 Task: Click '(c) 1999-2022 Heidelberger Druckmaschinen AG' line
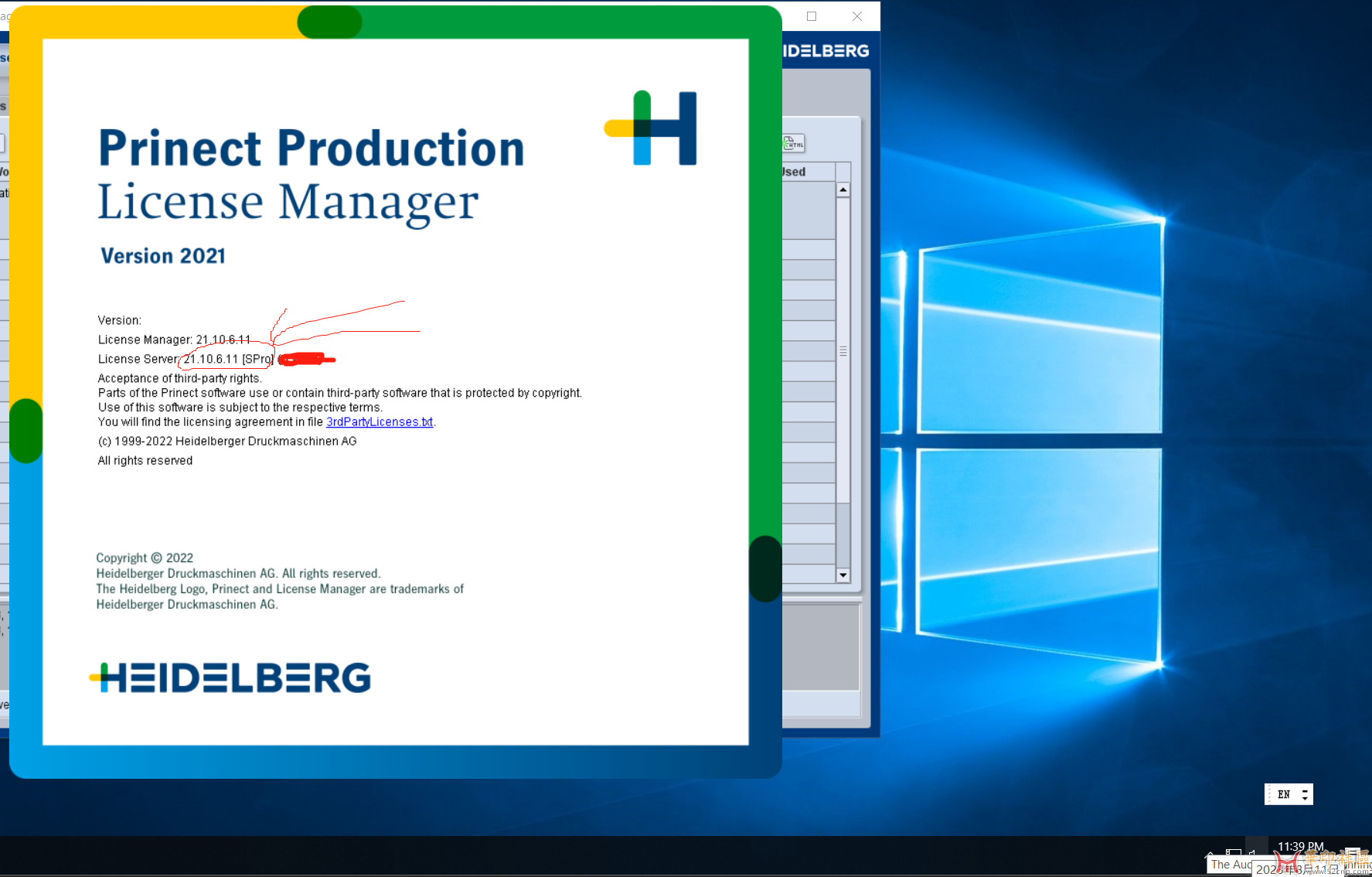click(227, 441)
